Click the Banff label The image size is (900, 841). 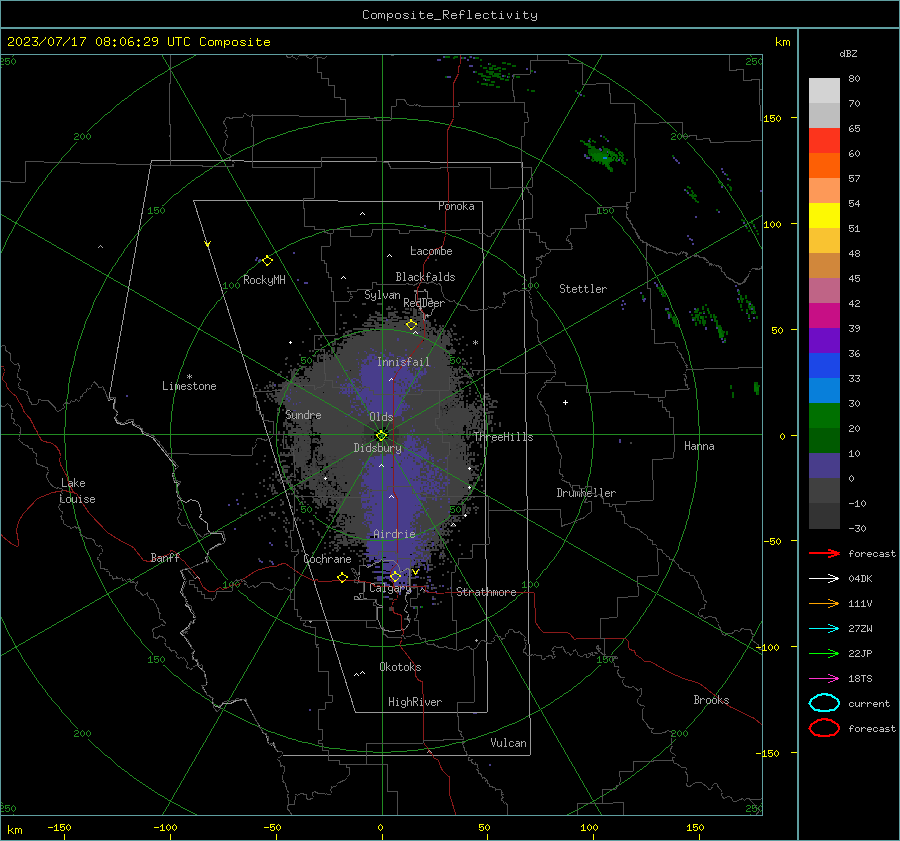(165, 557)
